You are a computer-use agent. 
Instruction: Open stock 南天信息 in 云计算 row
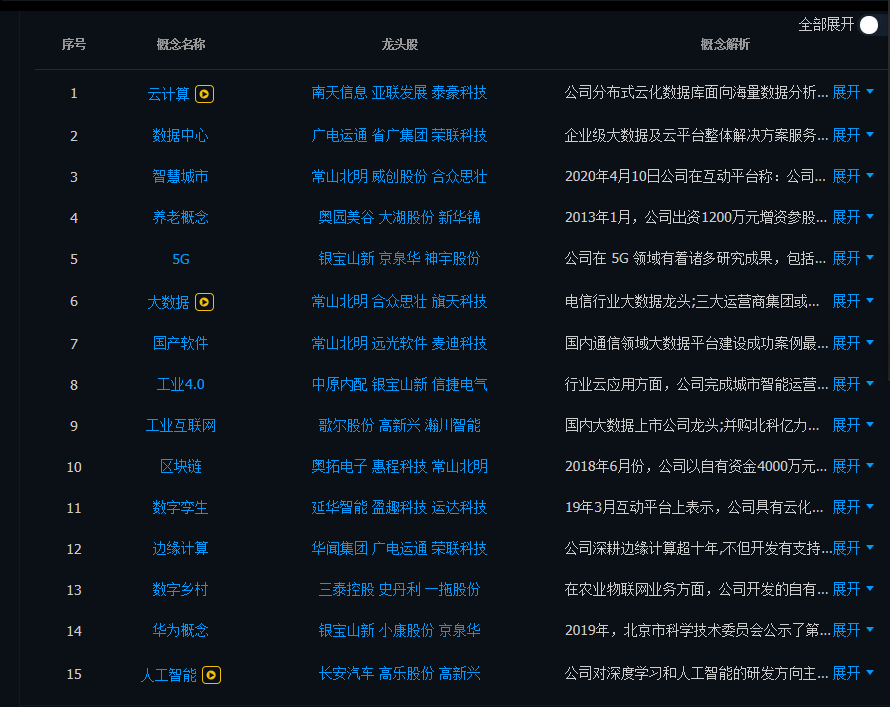[x=339, y=92]
